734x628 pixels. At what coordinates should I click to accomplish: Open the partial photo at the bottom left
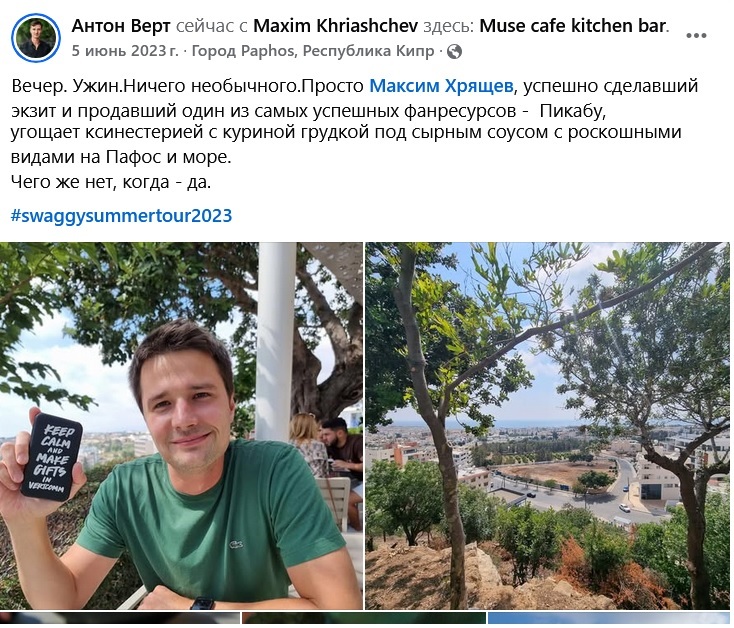pos(120,619)
